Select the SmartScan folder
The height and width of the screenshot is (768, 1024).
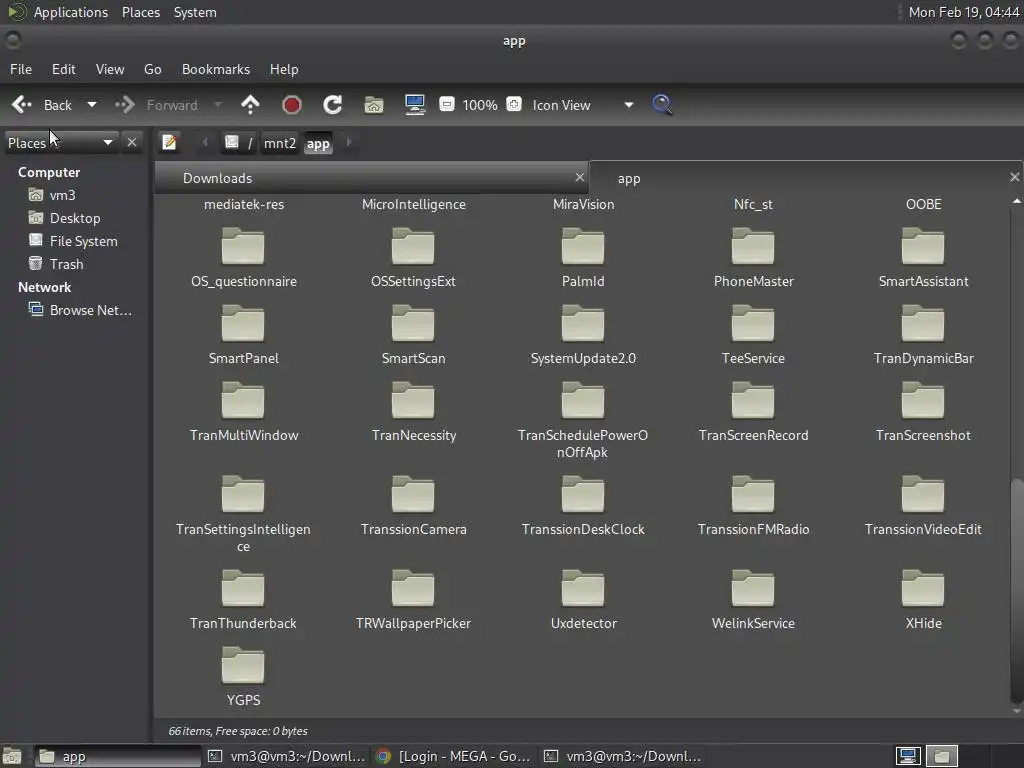pyautogui.click(x=413, y=334)
